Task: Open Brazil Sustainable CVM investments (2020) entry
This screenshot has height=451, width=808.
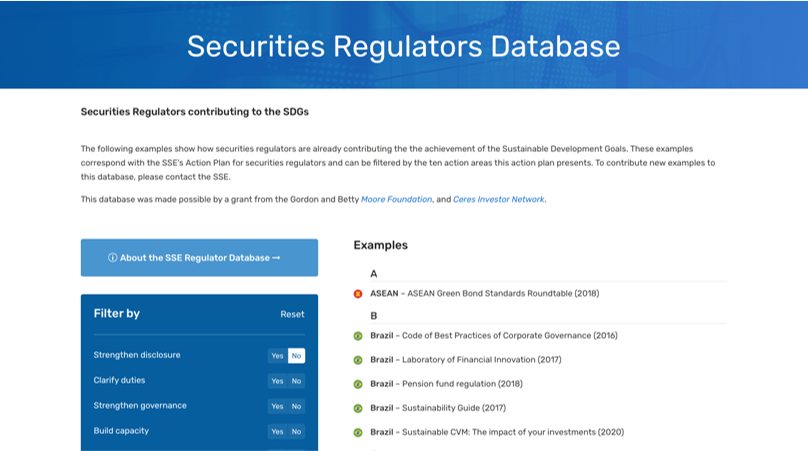Action: click(x=497, y=432)
